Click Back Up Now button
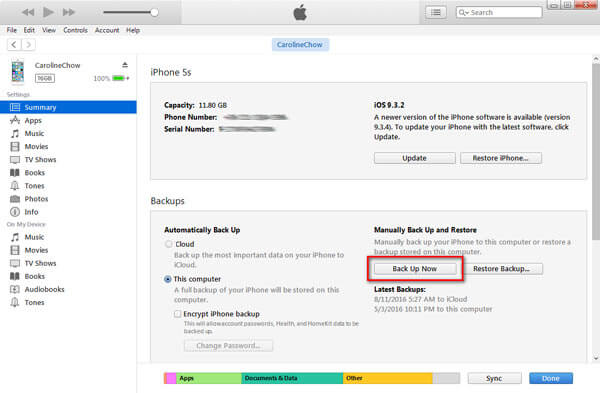Screen dimensions: 600x393 [x=415, y=269]
